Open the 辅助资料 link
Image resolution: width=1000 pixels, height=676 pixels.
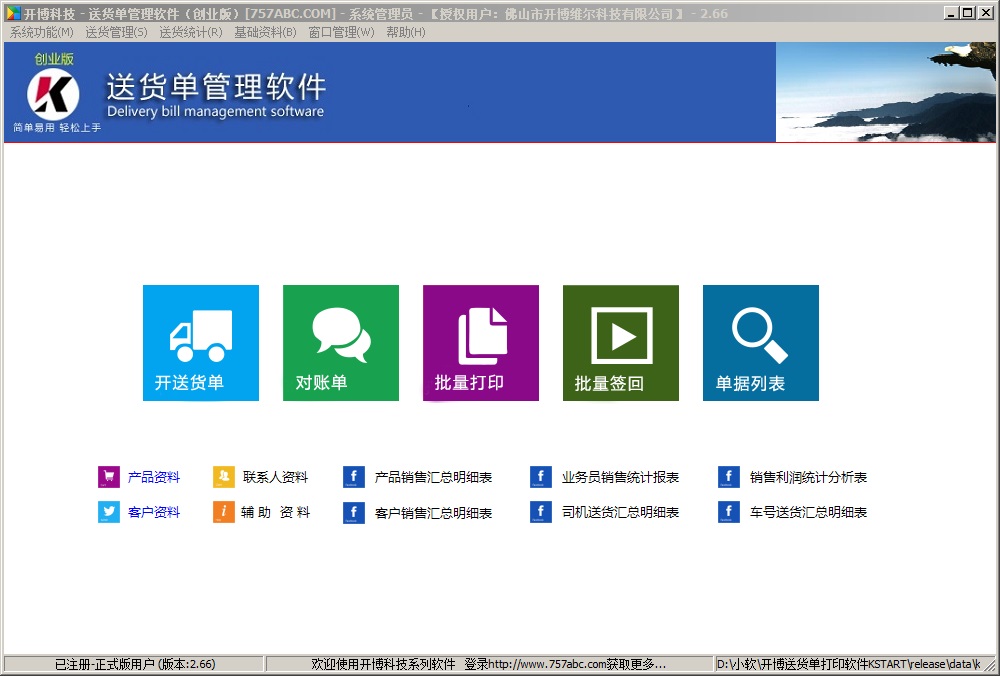[x=276, y=512]
